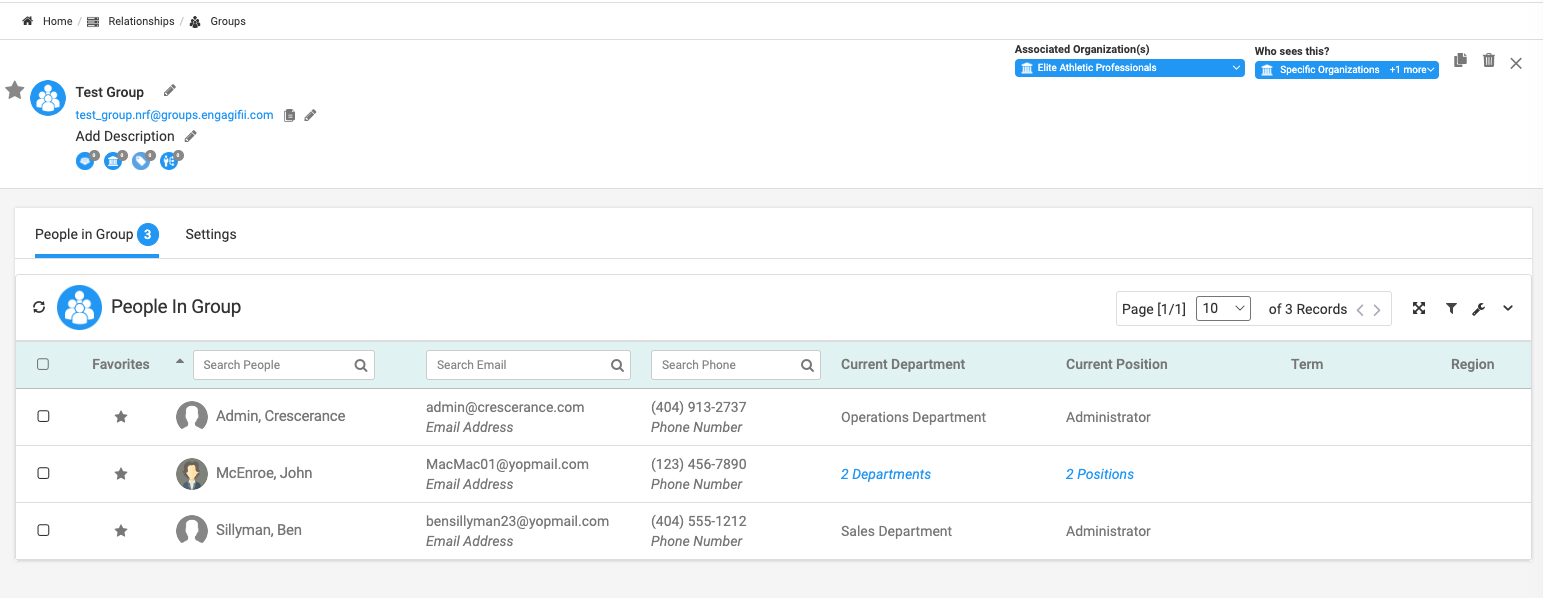Open the 2 Positions link for McEnroe
The width and height of the screenshot is (1543, 598).
[x=1100, y=474]
